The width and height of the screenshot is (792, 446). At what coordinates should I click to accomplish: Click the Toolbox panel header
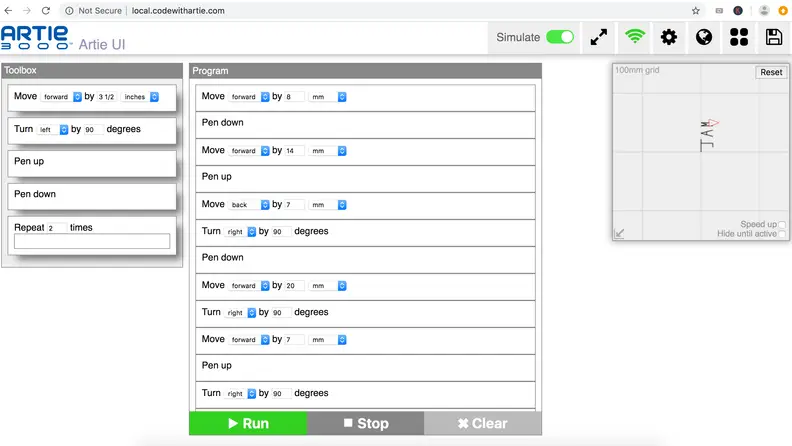coord(92,70)
